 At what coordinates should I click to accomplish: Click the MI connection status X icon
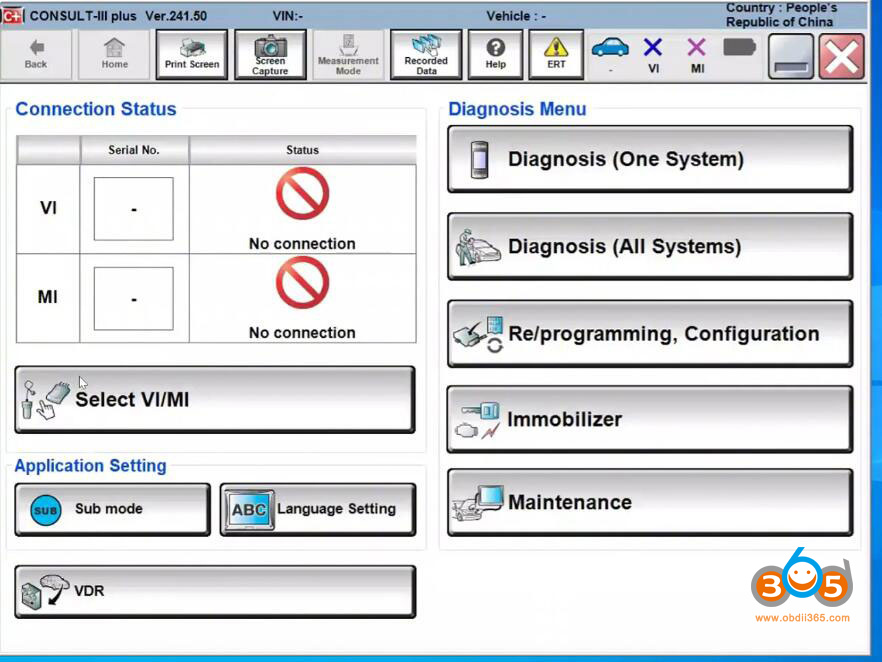tap(696, 48)
